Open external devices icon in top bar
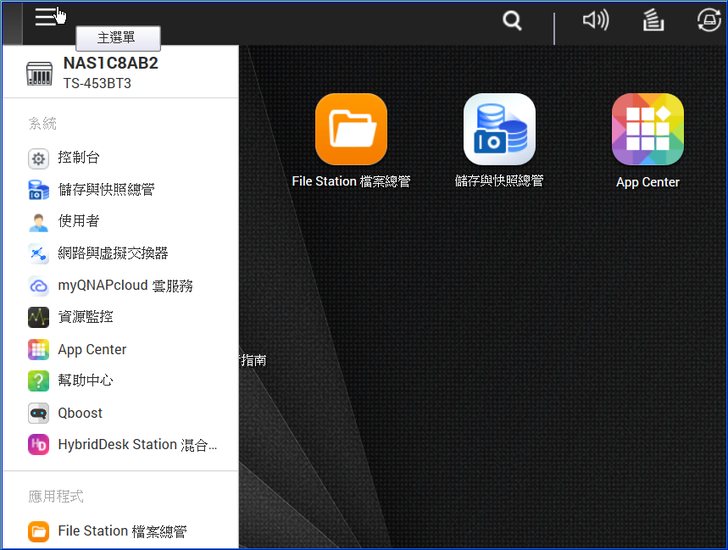 [x=709, y=20]
